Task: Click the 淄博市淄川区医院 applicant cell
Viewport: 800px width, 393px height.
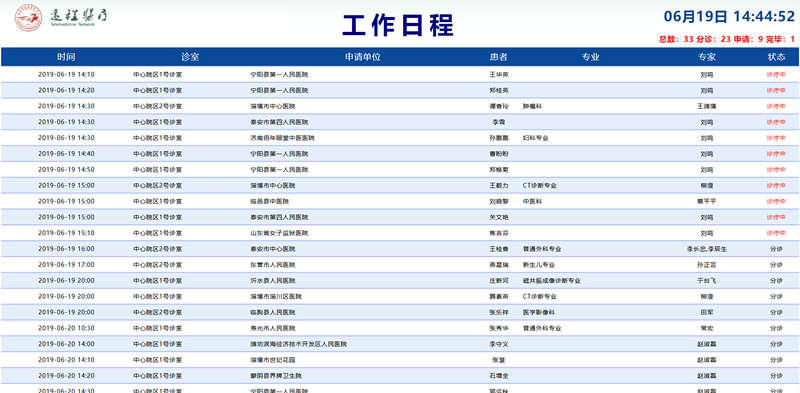Action: pyautogui.click(x=276, y=297)
